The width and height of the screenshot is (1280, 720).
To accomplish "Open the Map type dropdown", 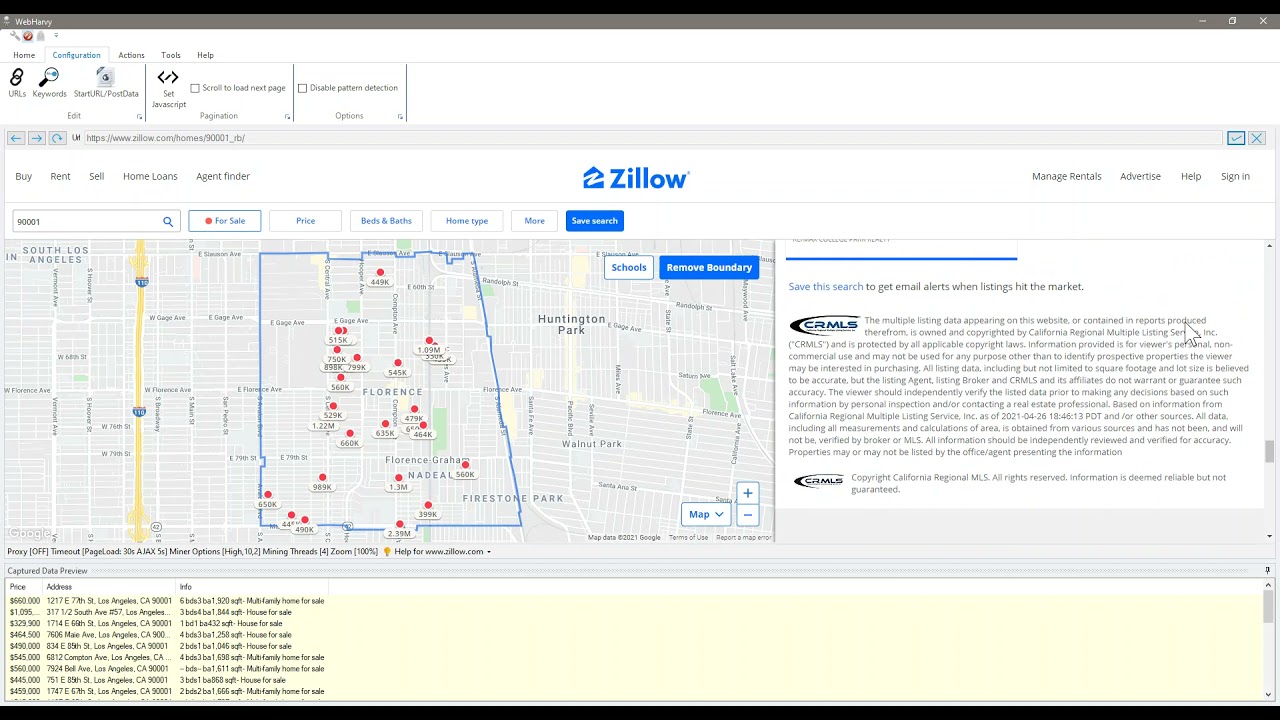I will (706, 515).
